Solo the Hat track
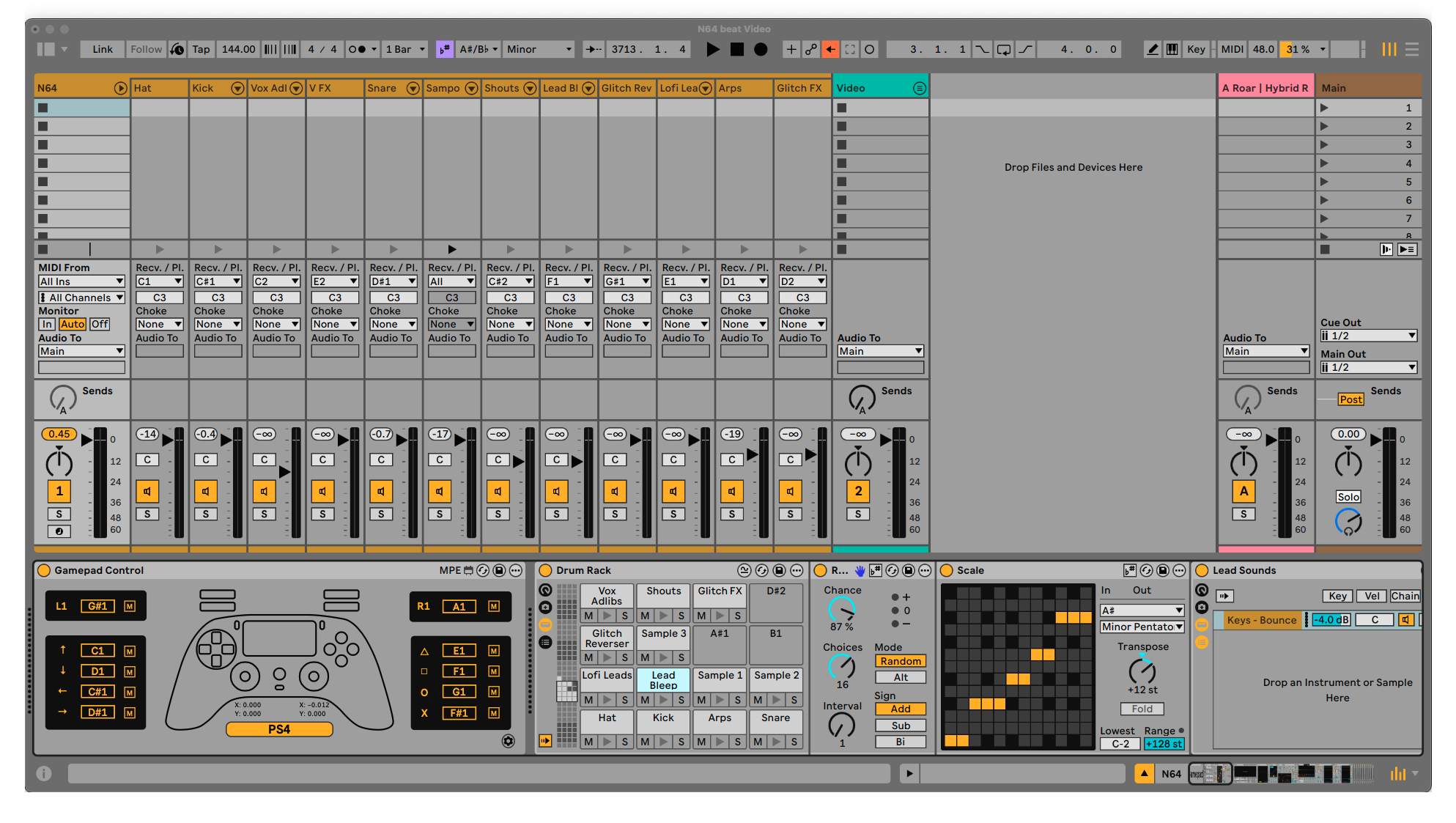 [147, 514]
